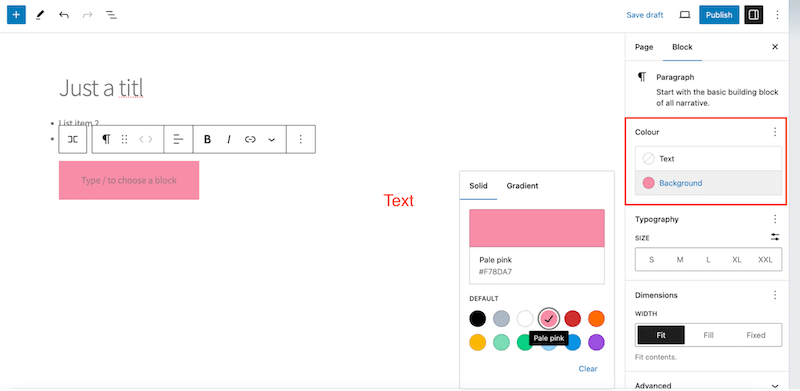The image size is (800, 391).
Task: Set width to Fill
Action: (x=708, y=335)
